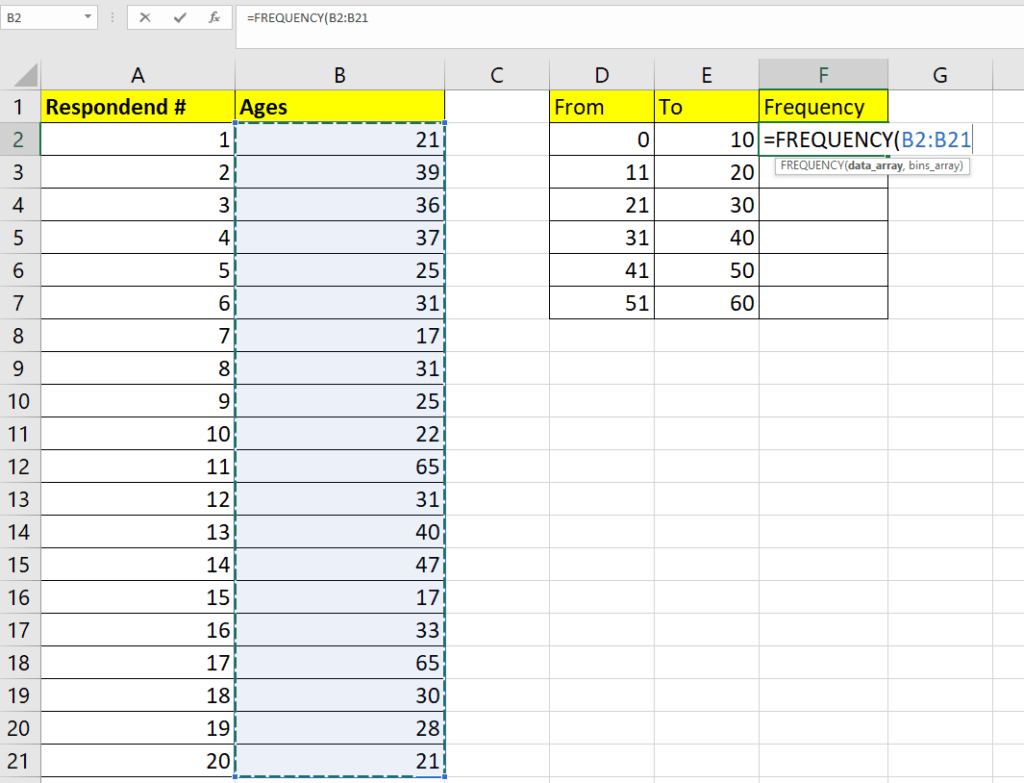Click the yellow From header cell
1024x783 pixels.
tap(601, 106)
